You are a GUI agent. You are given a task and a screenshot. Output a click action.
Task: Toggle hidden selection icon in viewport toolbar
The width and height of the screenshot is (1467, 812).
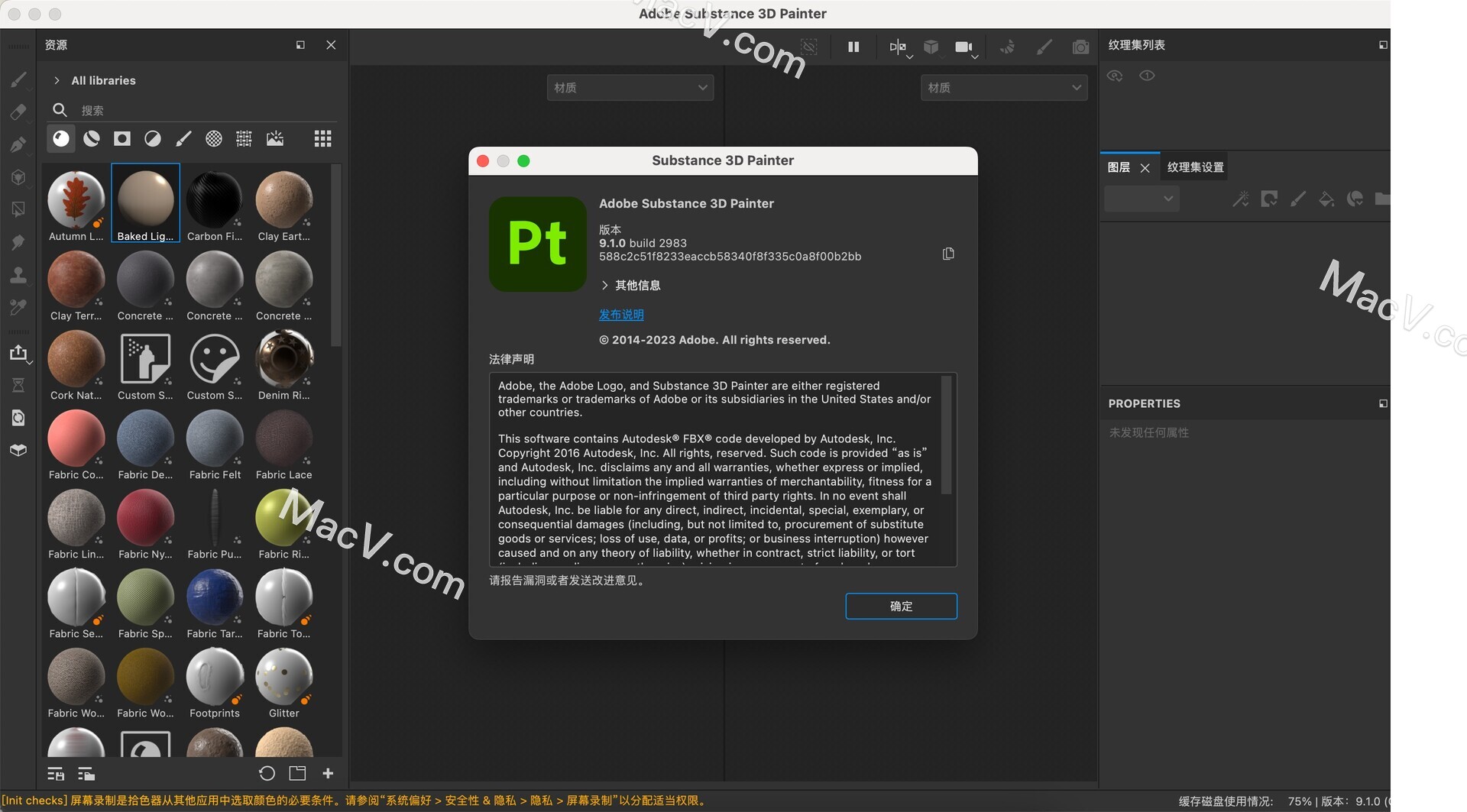(x=809, y=47)
